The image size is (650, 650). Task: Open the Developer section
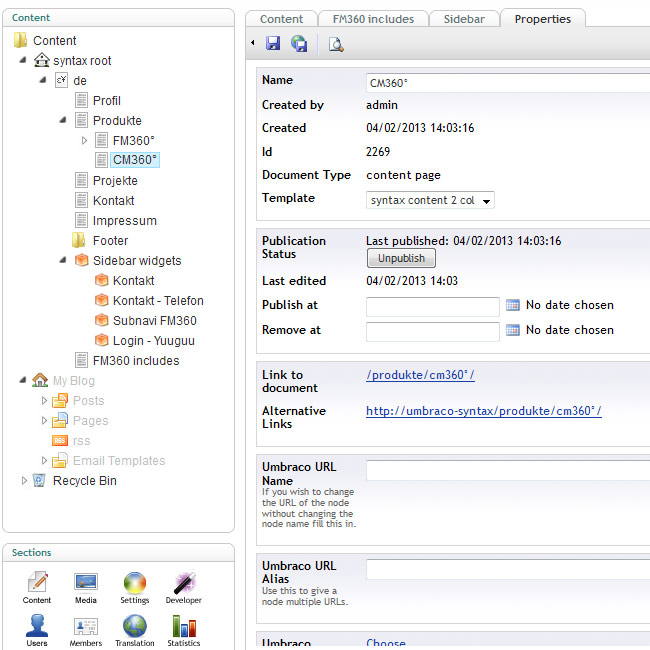pyautogui.click(x=183, y=588)
